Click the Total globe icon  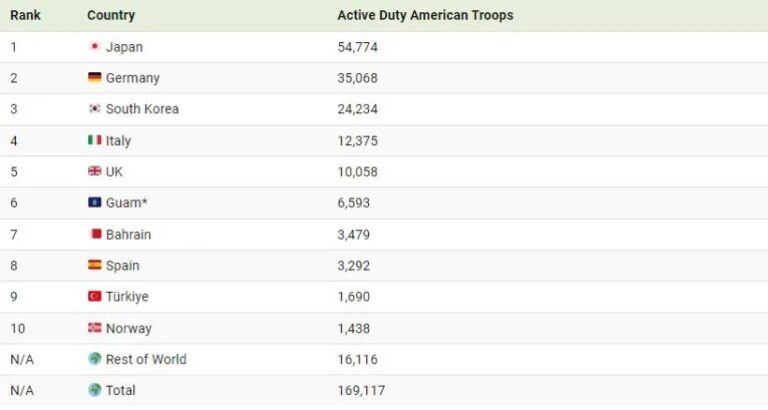[95, 390]
